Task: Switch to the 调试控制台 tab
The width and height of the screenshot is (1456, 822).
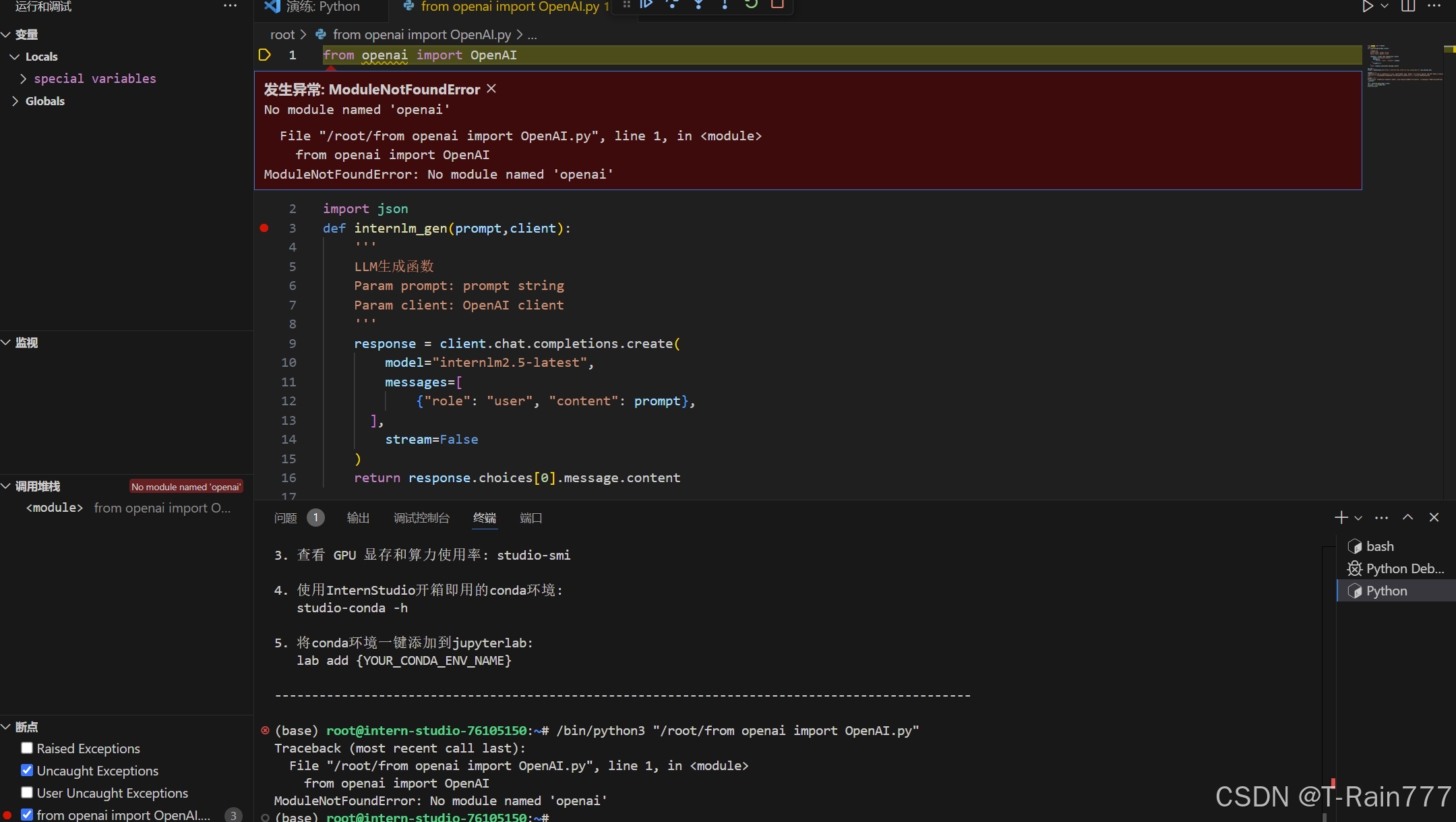Action: (421, 518)
